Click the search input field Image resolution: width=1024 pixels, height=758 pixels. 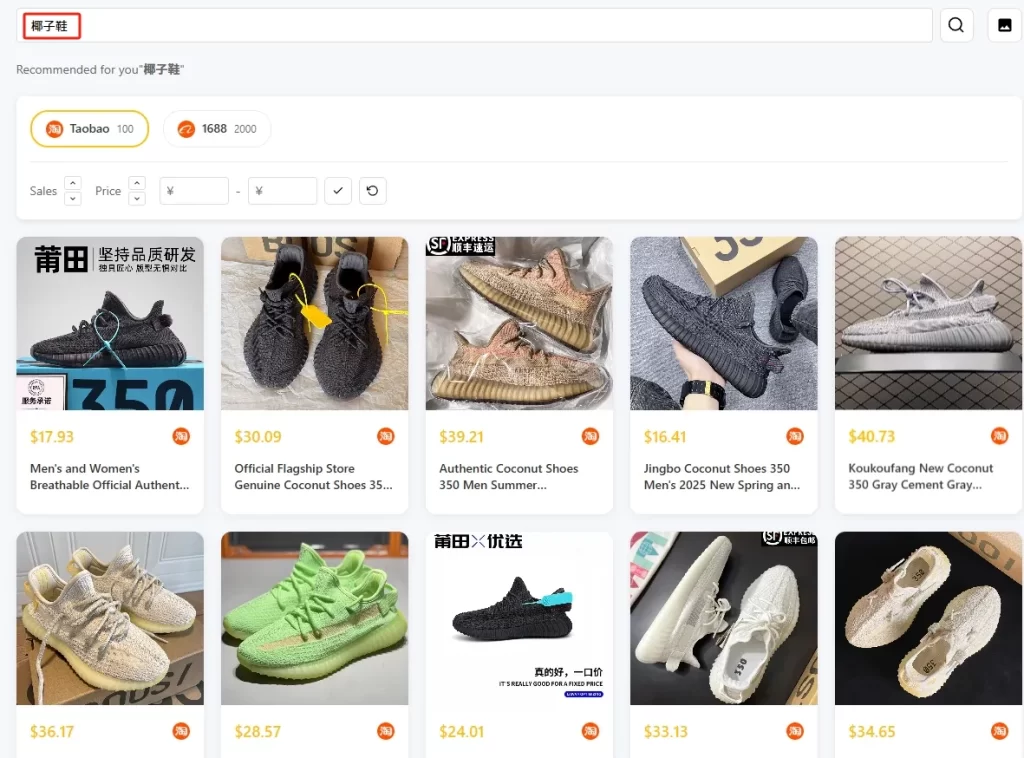click(474, 25)
